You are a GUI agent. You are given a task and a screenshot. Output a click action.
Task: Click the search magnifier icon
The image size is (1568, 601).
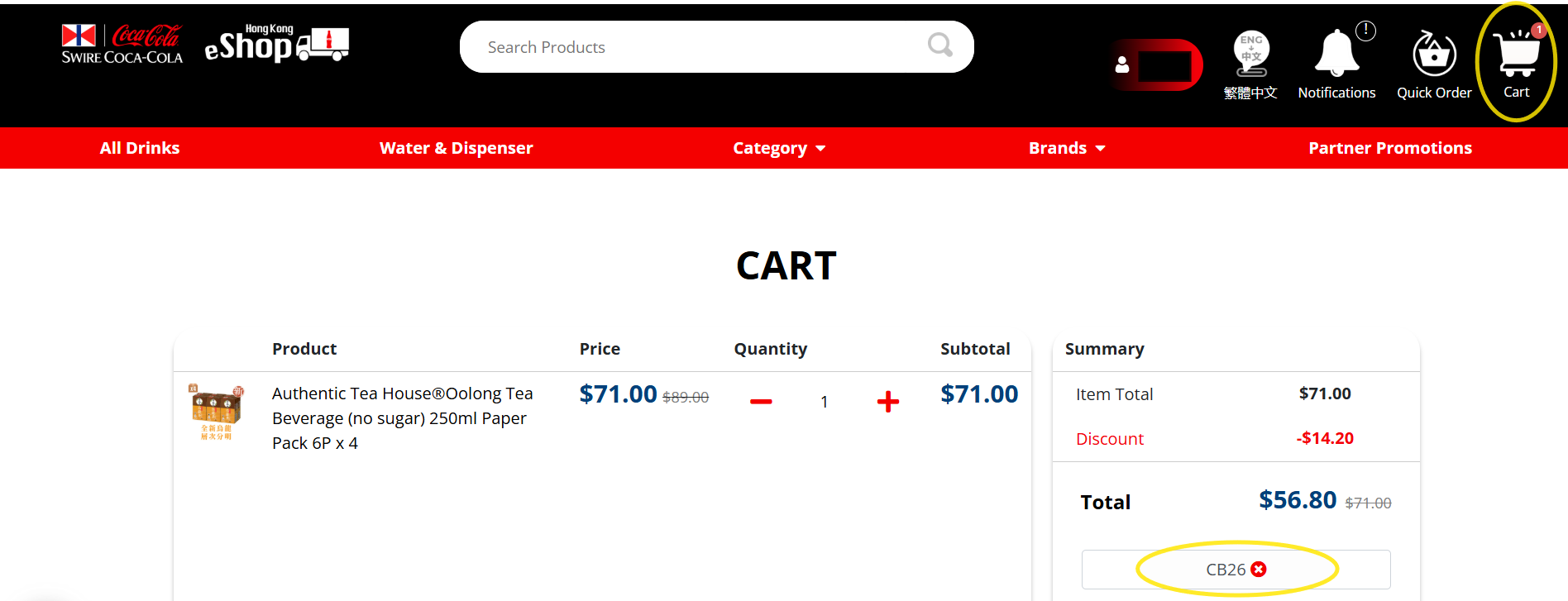(x=939, y=45)
